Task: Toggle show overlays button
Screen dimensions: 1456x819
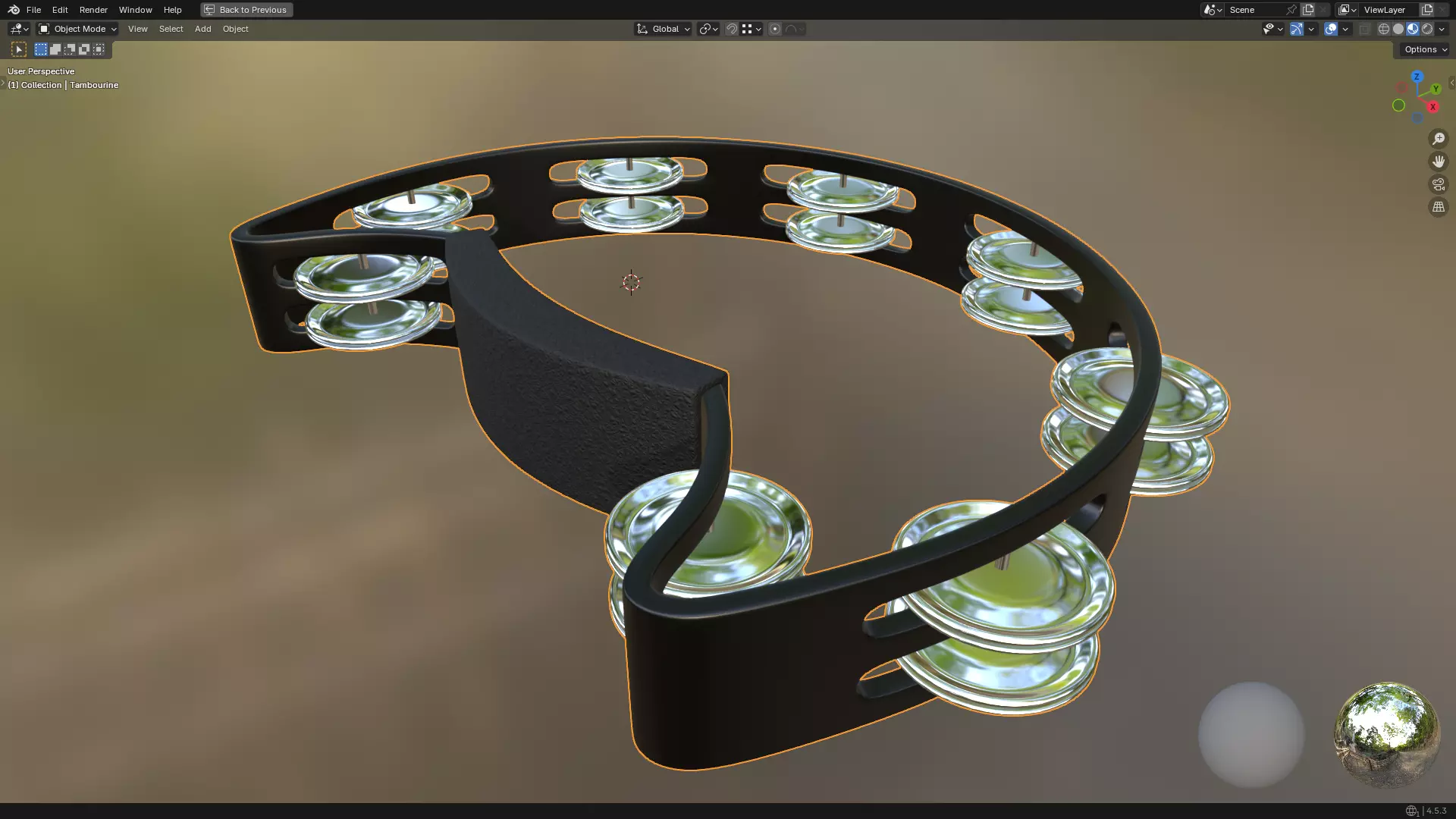Action: pos(1331,29)
